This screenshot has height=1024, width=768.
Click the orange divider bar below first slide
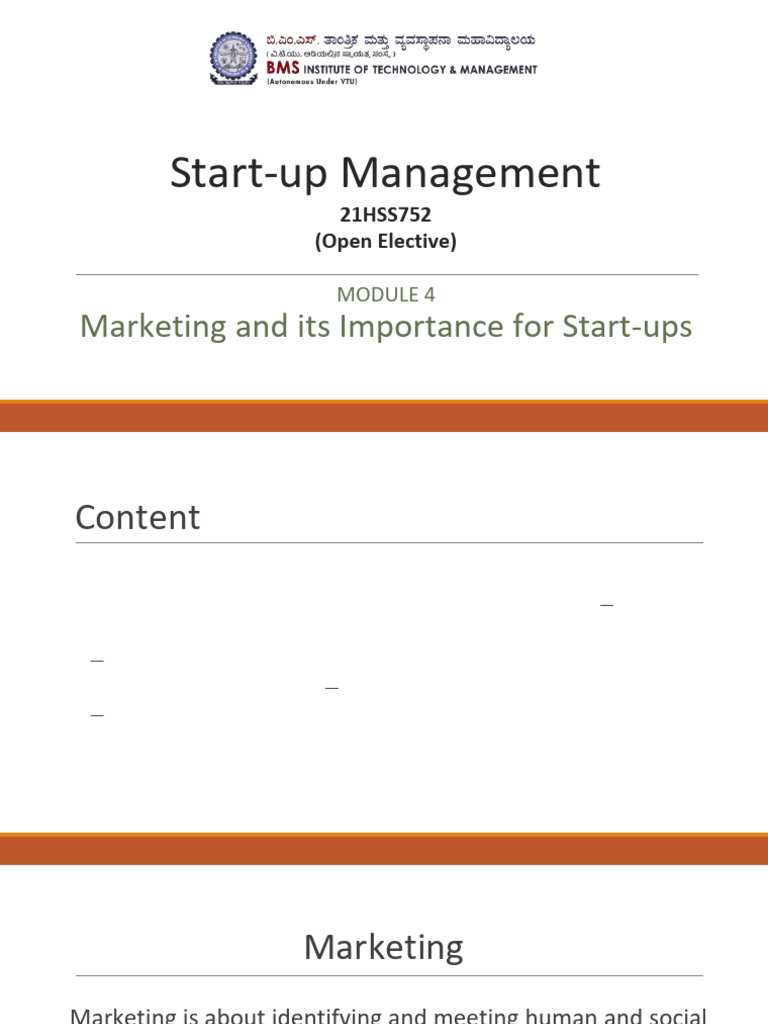point(384,416)
